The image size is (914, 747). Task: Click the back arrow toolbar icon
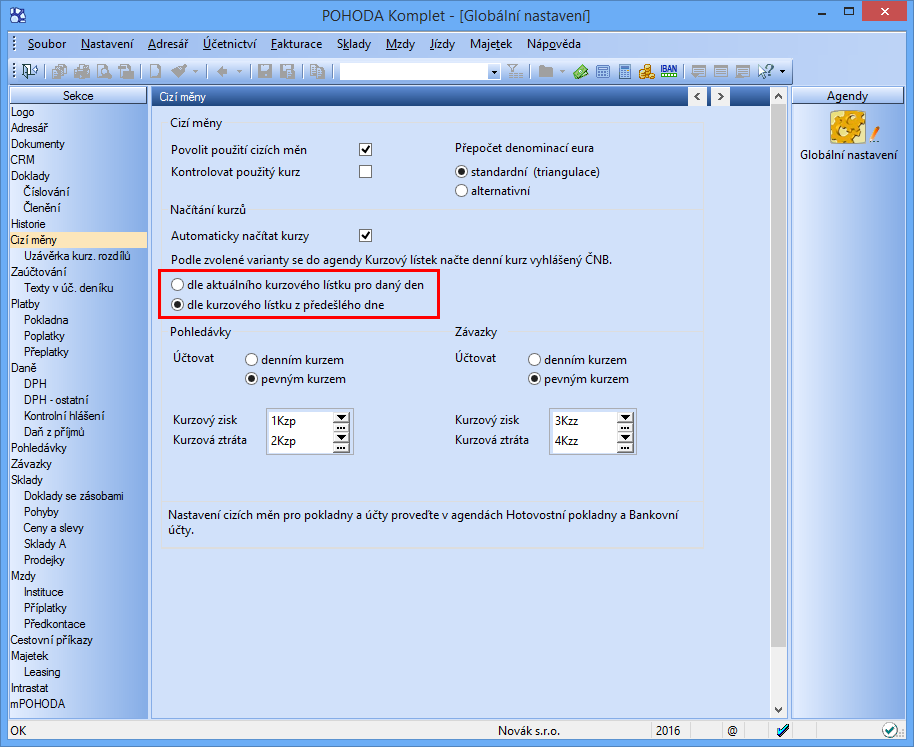[222, 71]
